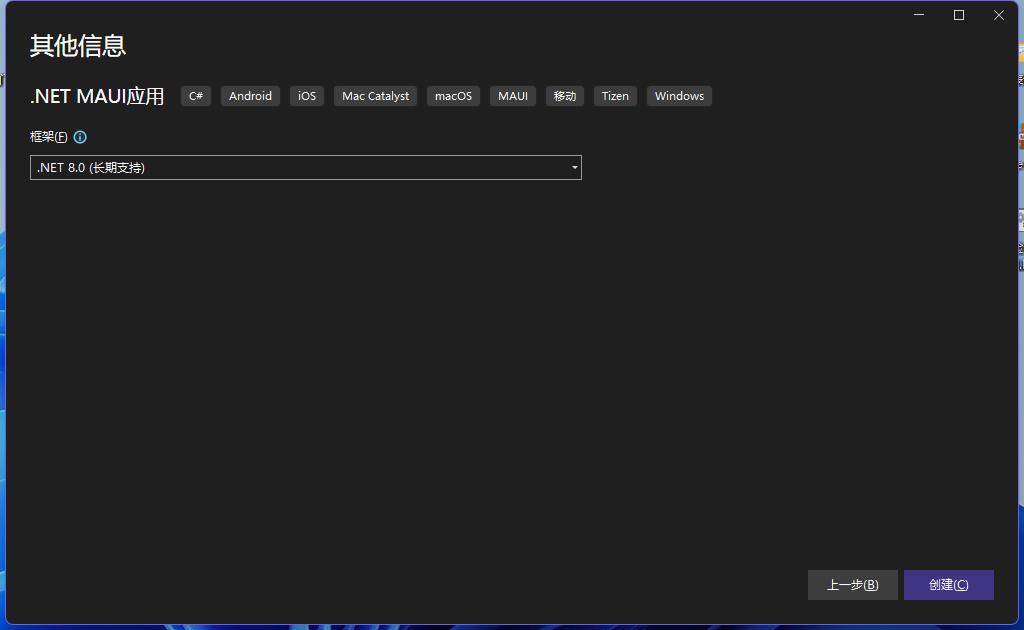
Task: Close the 其他信息 dialog
Action: tap(999, 15)
